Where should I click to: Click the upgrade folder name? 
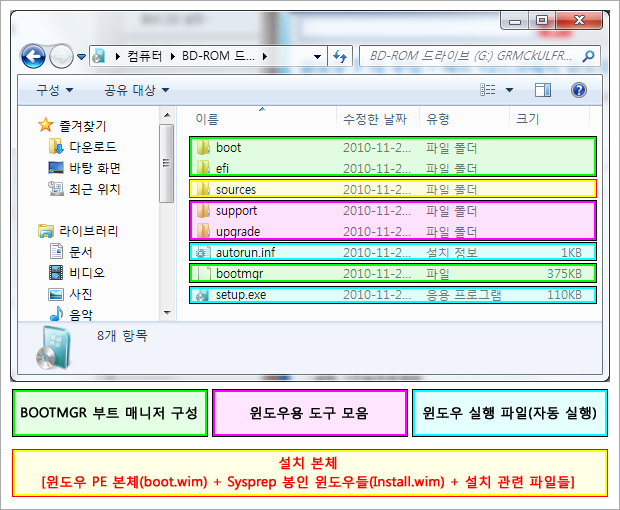coord(238,232)
